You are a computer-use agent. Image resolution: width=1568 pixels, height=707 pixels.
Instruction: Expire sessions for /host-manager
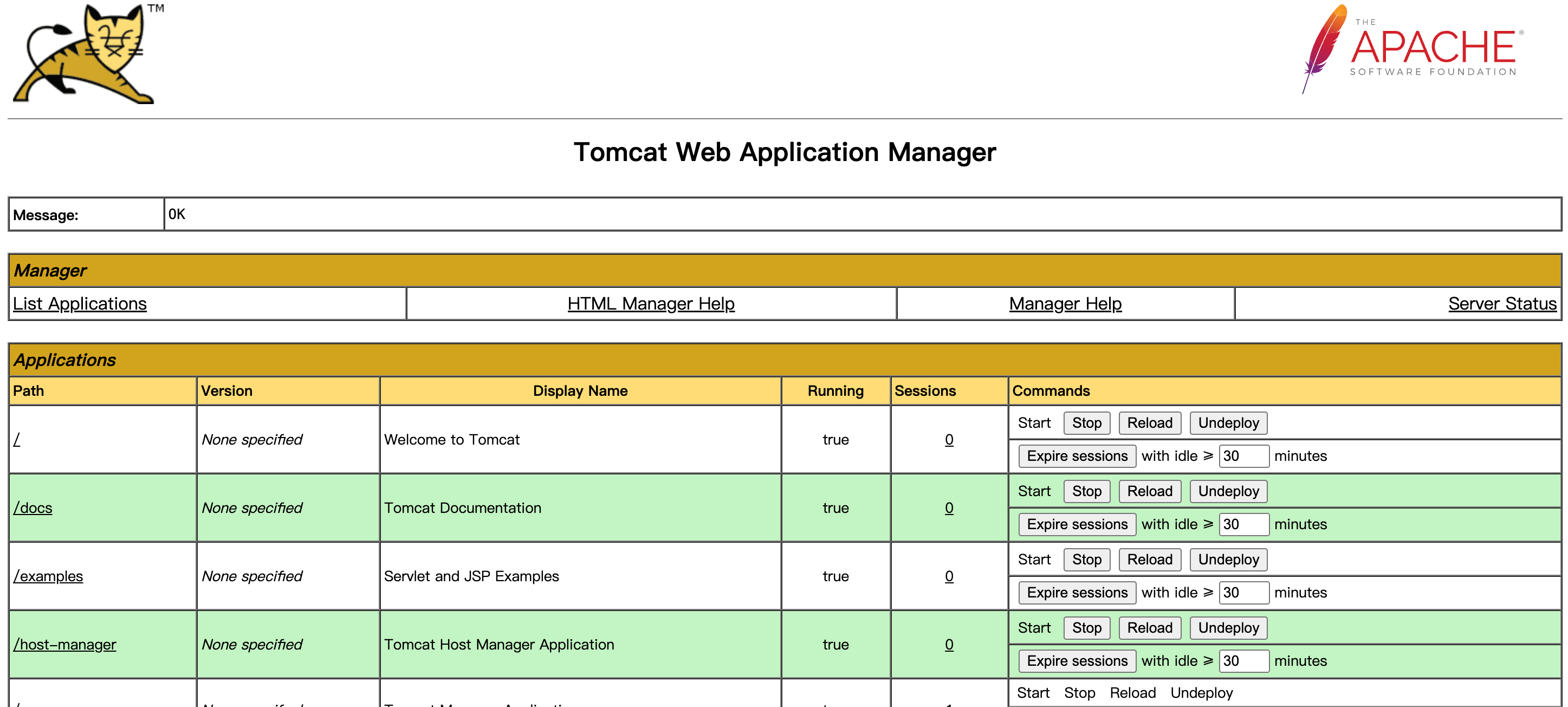click(1077, 660)
